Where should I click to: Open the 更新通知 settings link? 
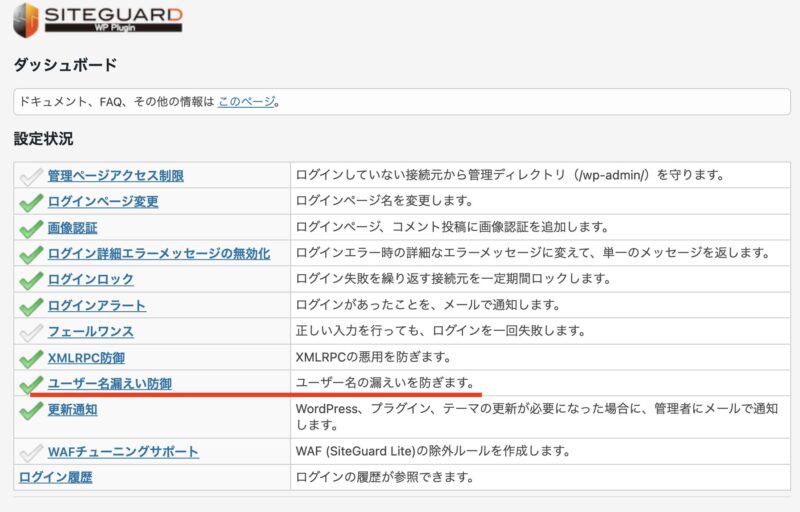(72, 410)
